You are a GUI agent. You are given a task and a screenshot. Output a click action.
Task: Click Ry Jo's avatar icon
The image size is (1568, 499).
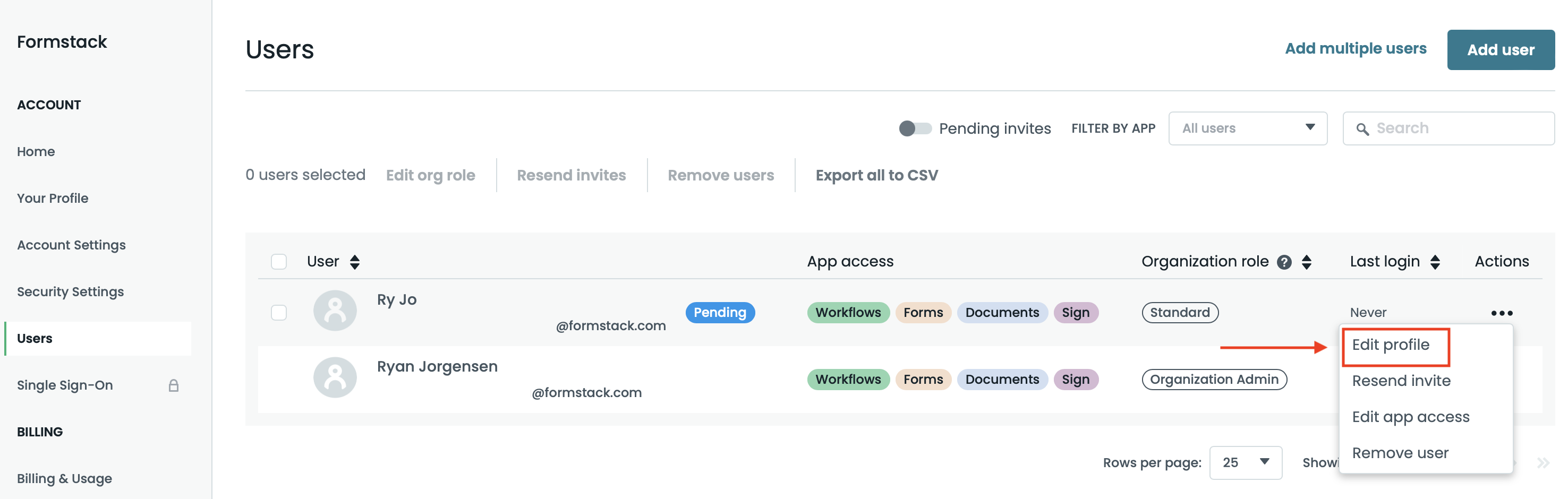click(x=335, y=311)
